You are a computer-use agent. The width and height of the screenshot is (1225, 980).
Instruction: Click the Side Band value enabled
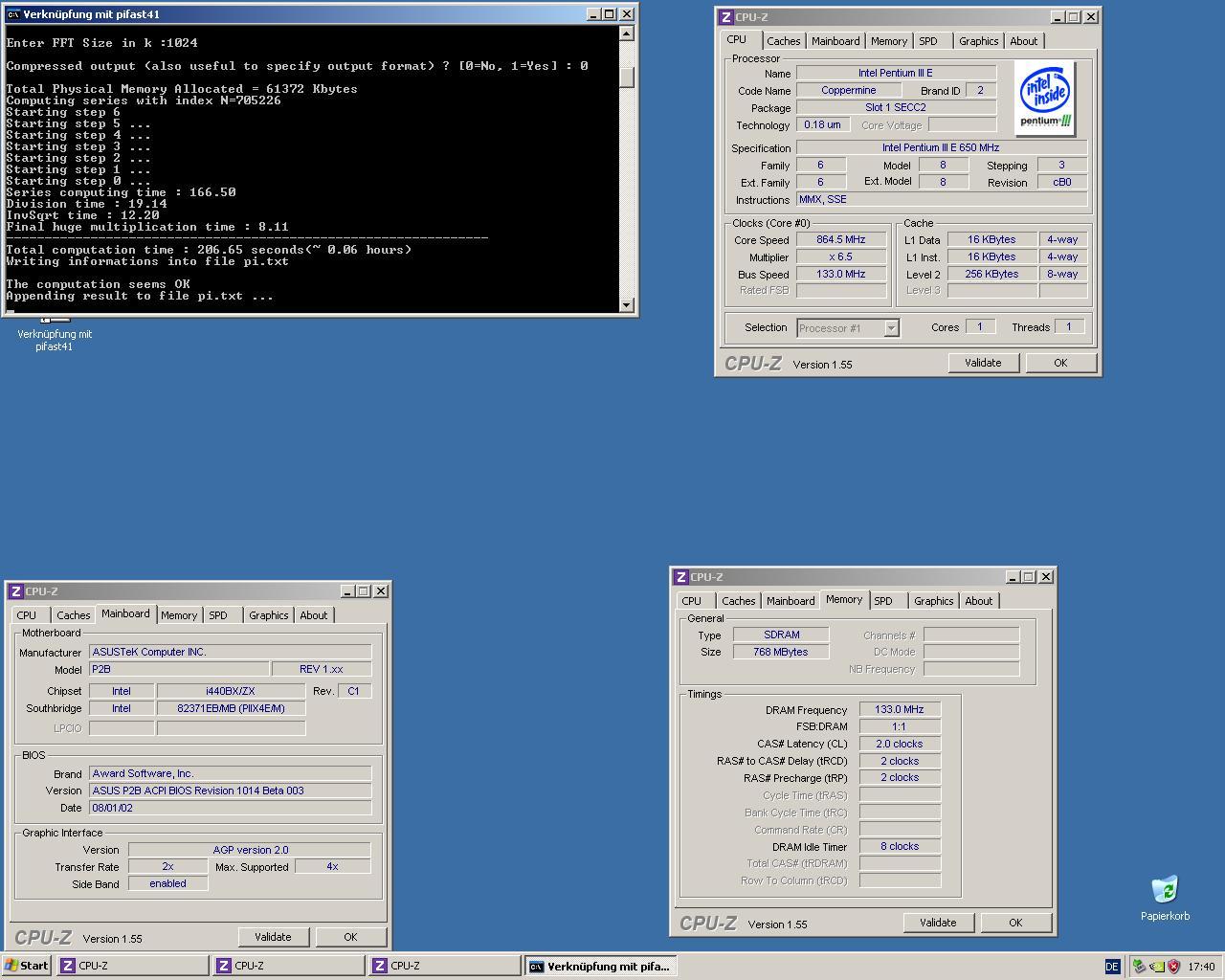tap(167, 883)
